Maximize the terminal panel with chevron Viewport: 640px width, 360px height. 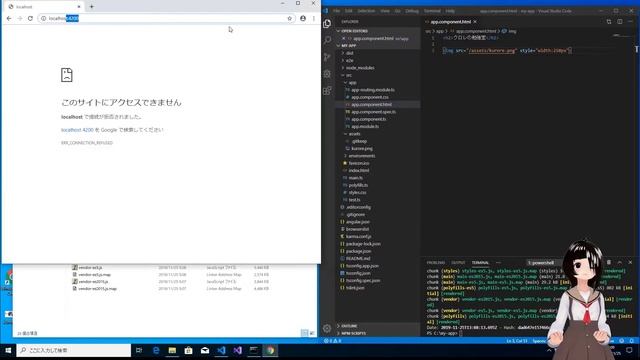[x=620, y=262]
